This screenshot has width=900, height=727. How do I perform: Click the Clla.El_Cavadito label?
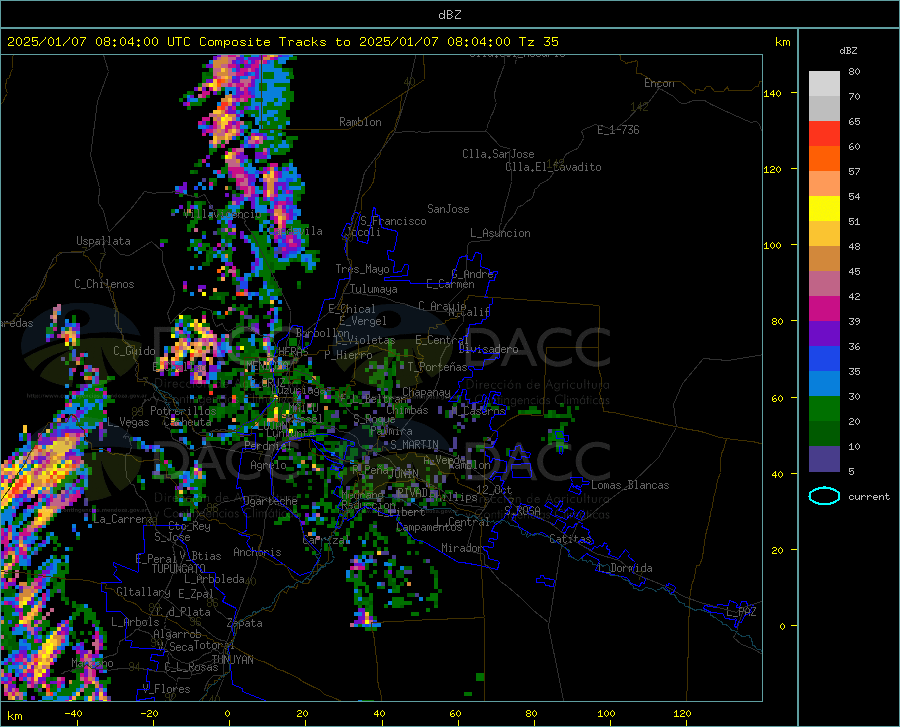click(553, 167)
